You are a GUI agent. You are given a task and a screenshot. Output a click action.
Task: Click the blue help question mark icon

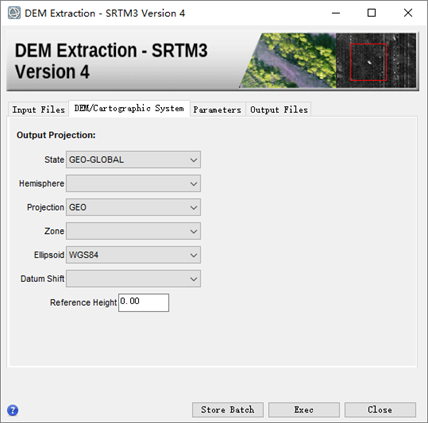(13, 410)
